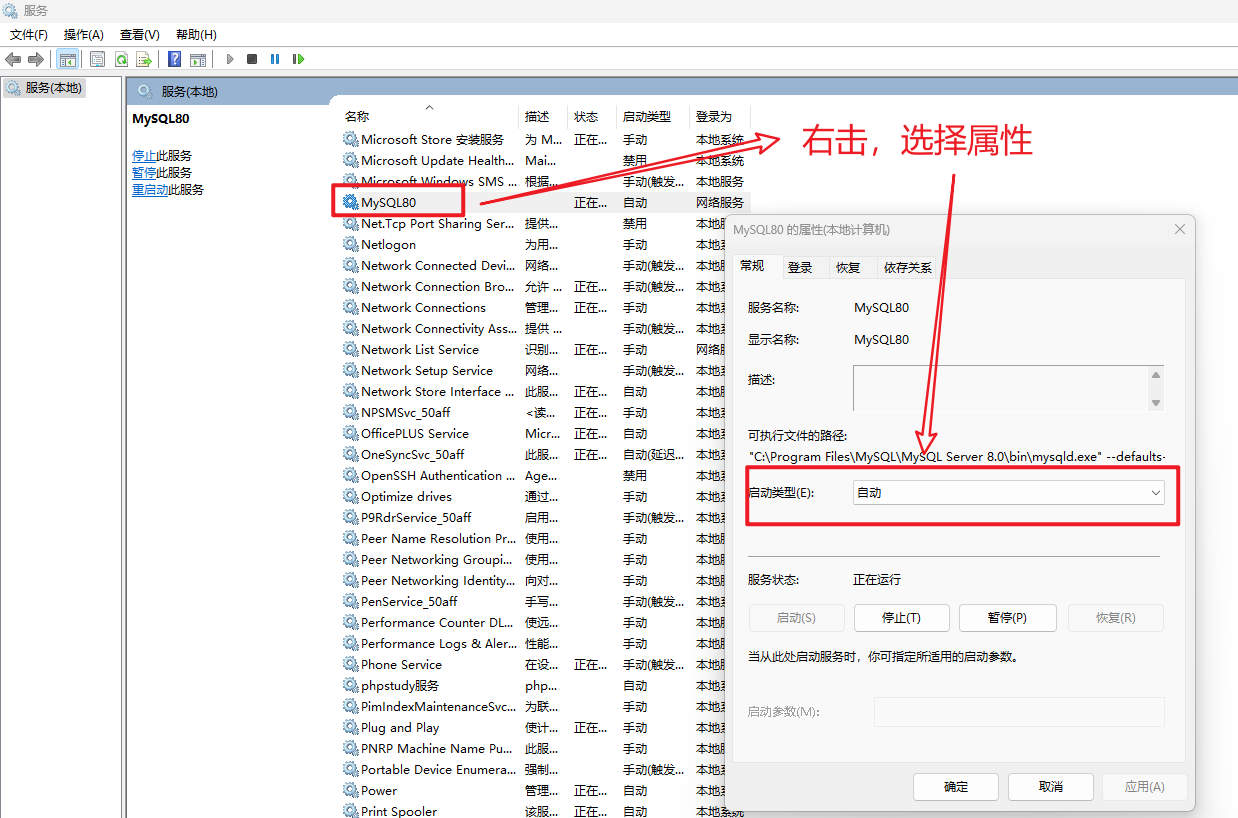Click the Stop Service square icon
1238x818 pixels.
tap(252, 59)
